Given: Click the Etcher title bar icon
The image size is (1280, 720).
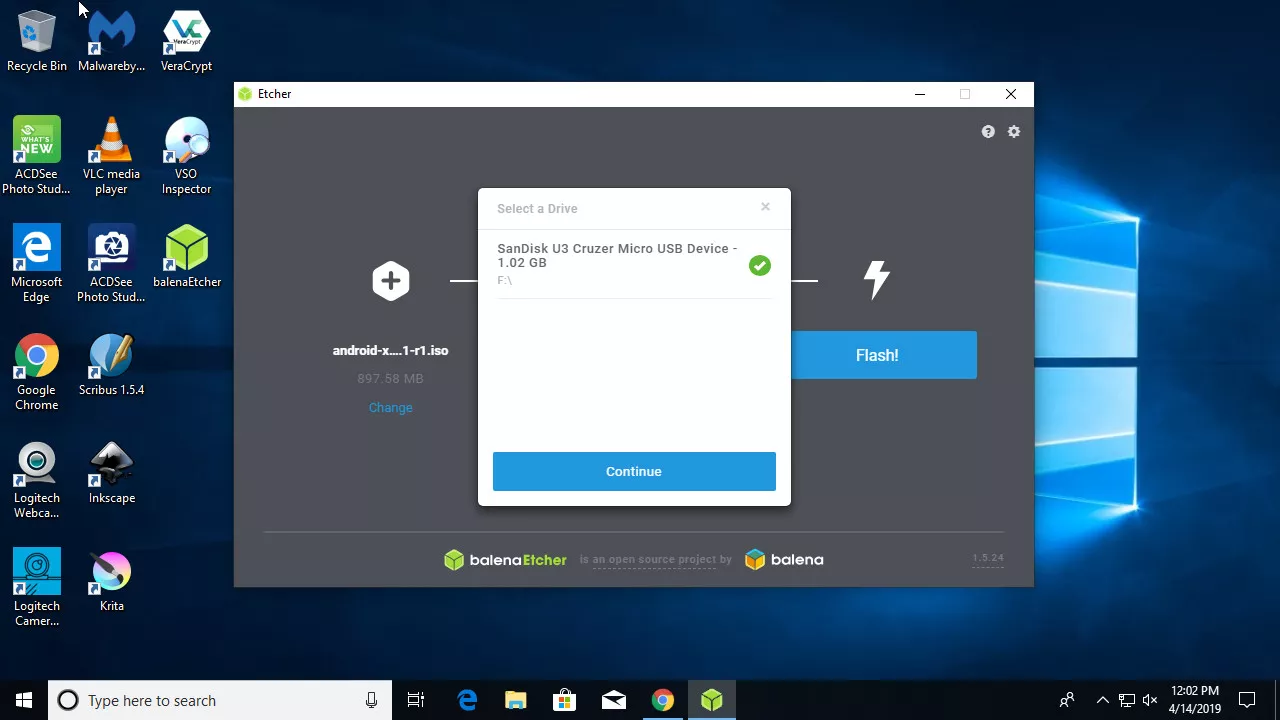Looking at the screenshot, I should (x=245, y=94).
